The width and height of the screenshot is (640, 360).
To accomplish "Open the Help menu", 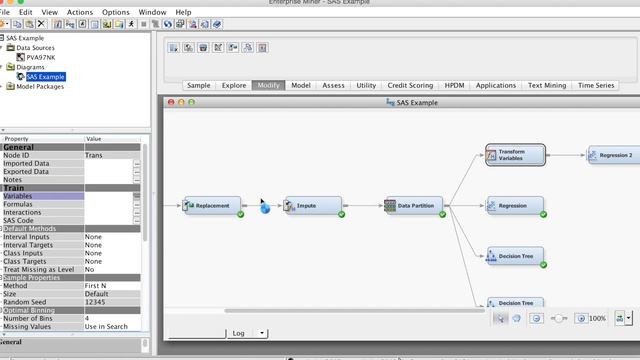I will pos(183,12).
